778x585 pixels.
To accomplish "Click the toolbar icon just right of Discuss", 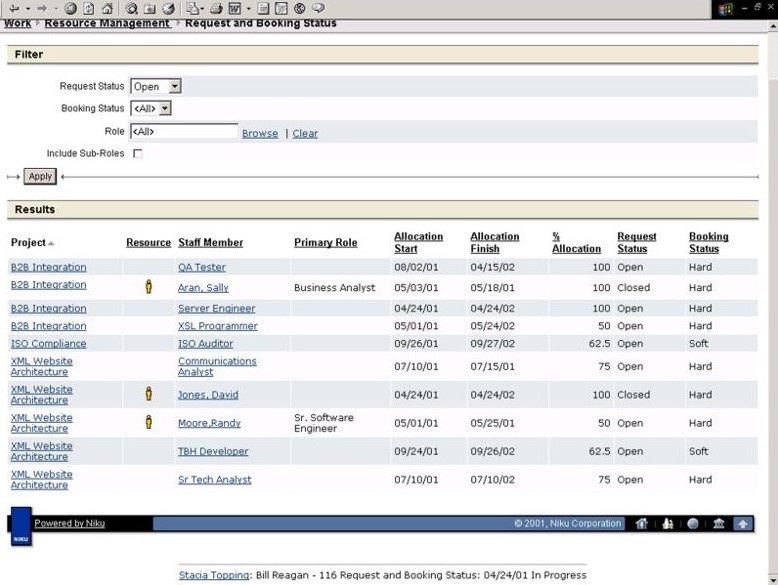I will pos(281,8).
